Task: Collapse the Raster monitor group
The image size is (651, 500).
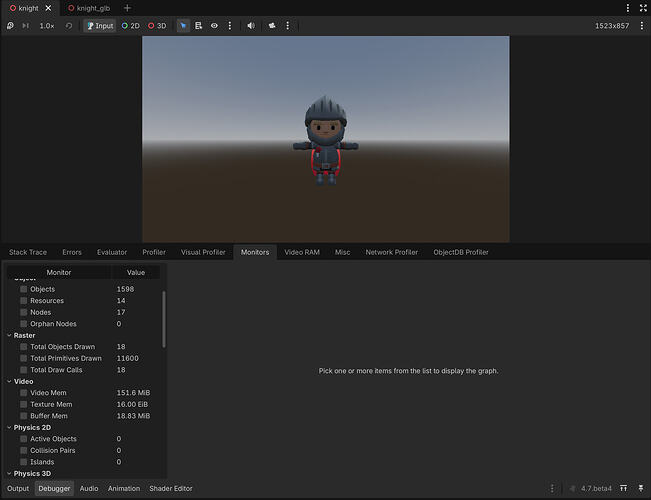Action: [9, 335]
